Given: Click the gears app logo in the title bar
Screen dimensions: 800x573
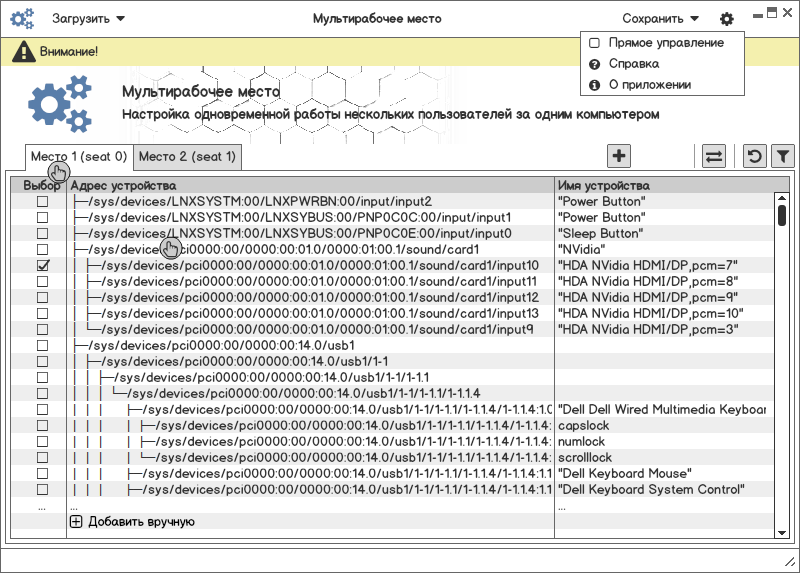Looking at the screenshot, I should pos(22,19).
